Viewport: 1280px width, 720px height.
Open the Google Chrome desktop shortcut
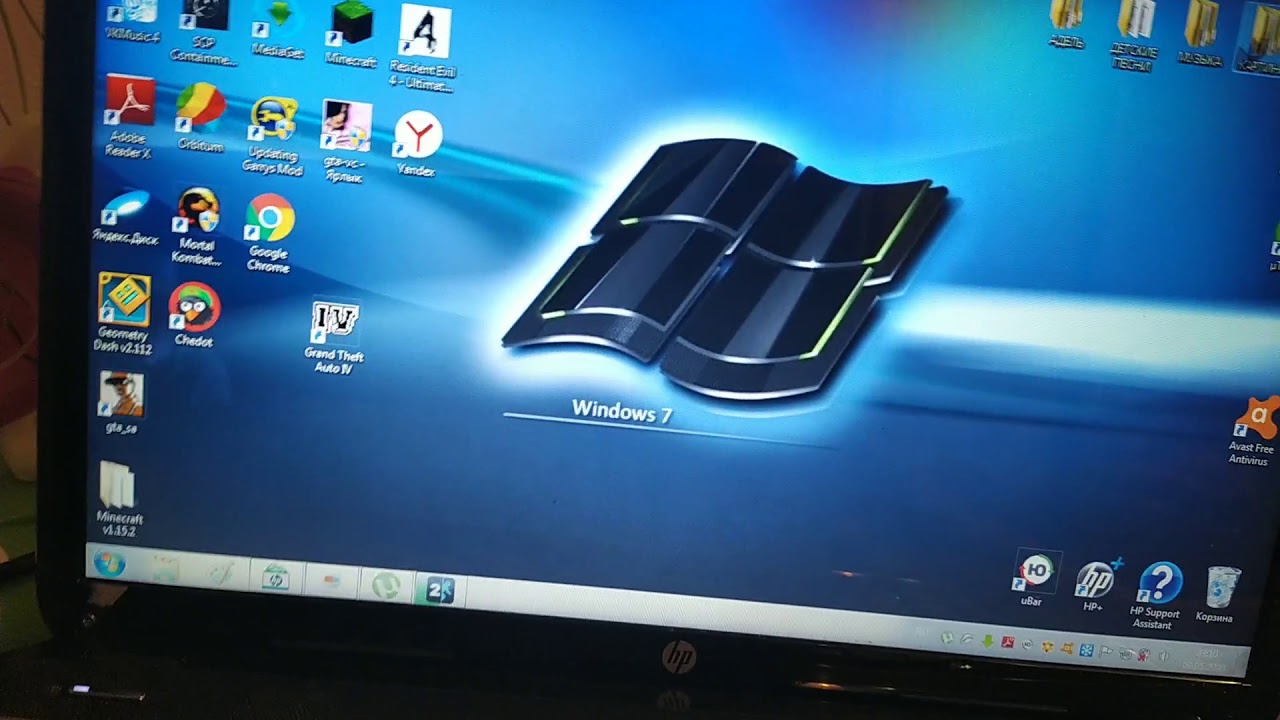(269, 233)
